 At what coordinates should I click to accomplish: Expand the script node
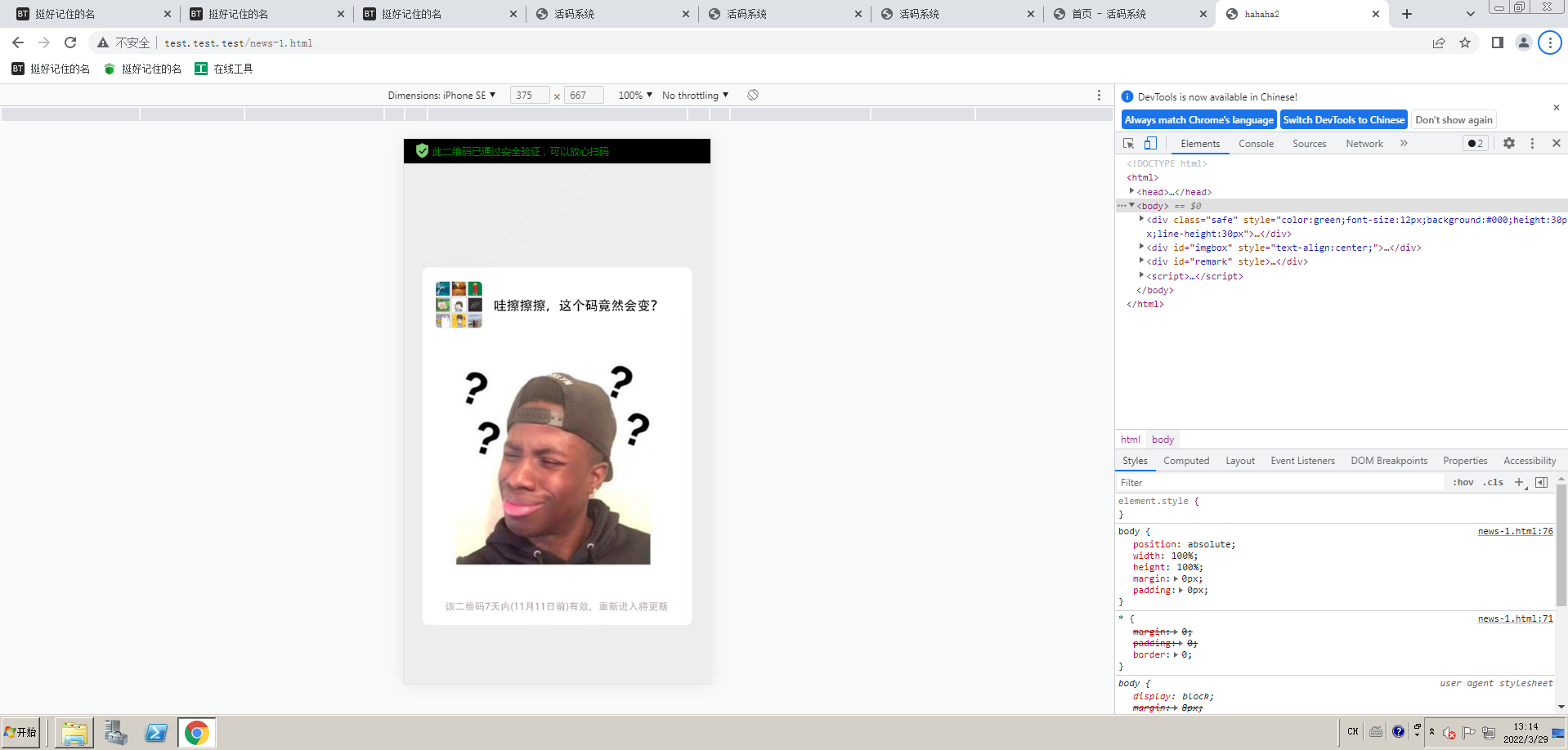1142,275
